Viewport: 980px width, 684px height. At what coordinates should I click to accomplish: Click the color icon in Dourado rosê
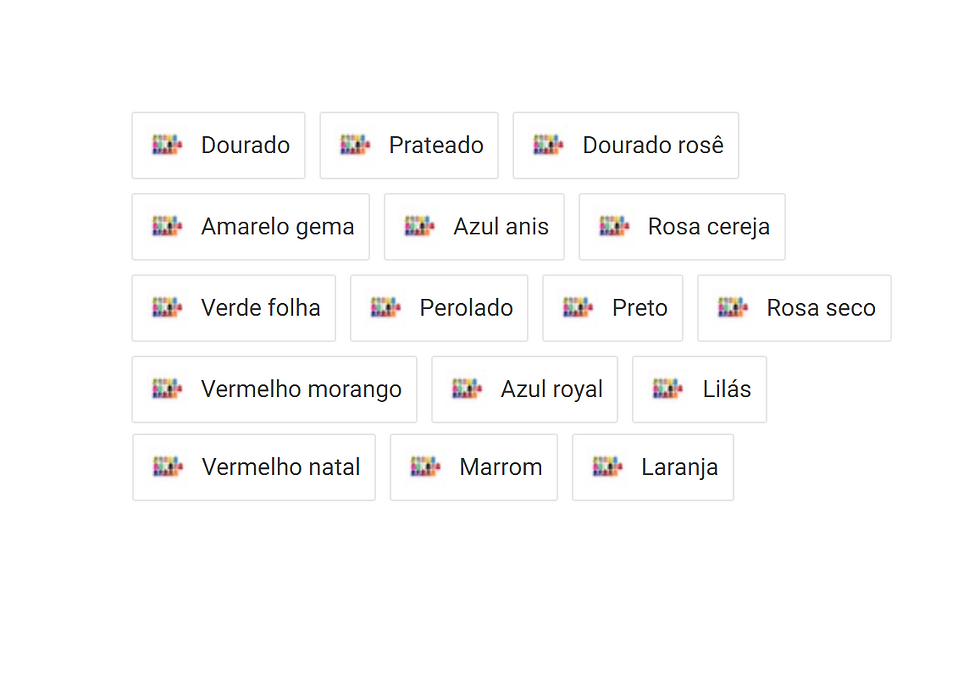548,145
